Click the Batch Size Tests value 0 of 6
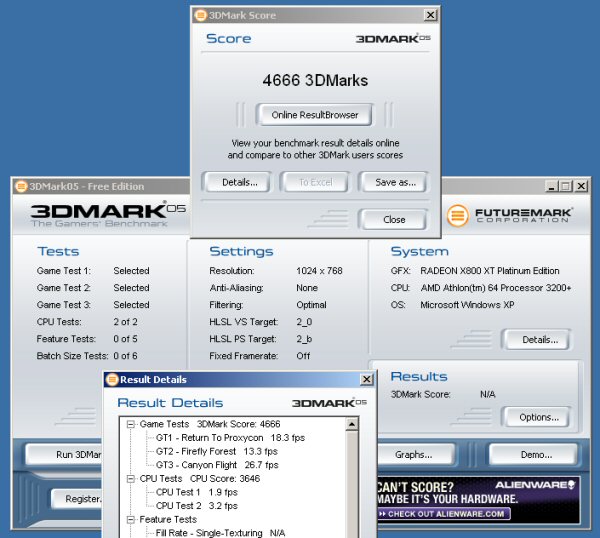The image size is (600, 538). [x=125, y=356]
